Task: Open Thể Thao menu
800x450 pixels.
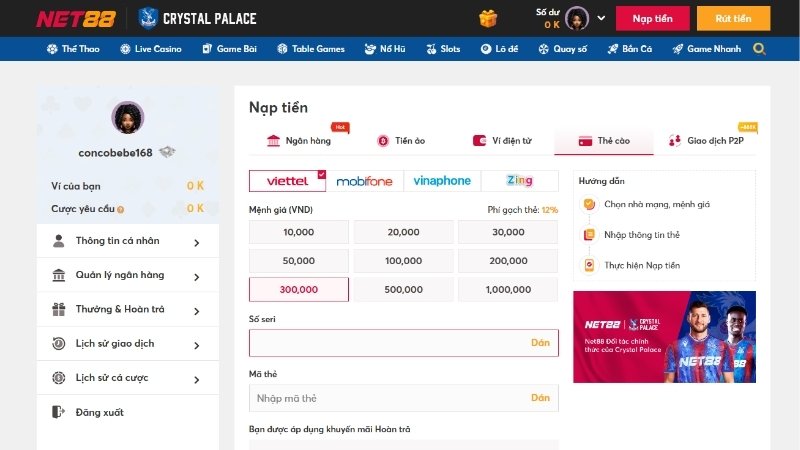Action: 73,49
